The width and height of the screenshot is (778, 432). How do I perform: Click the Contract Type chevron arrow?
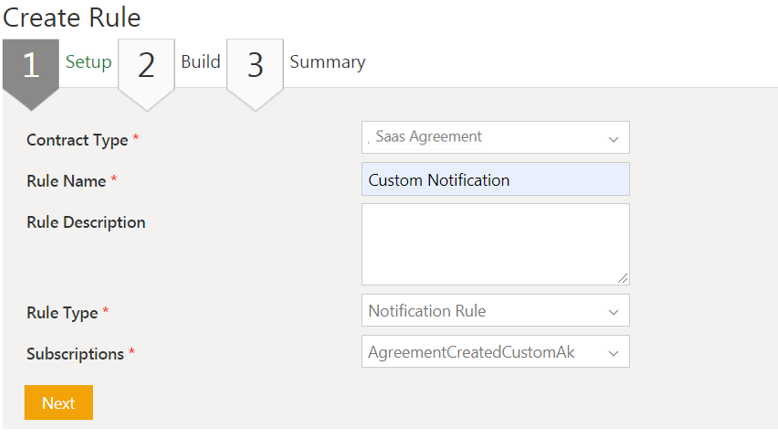[x=613, y=139]
